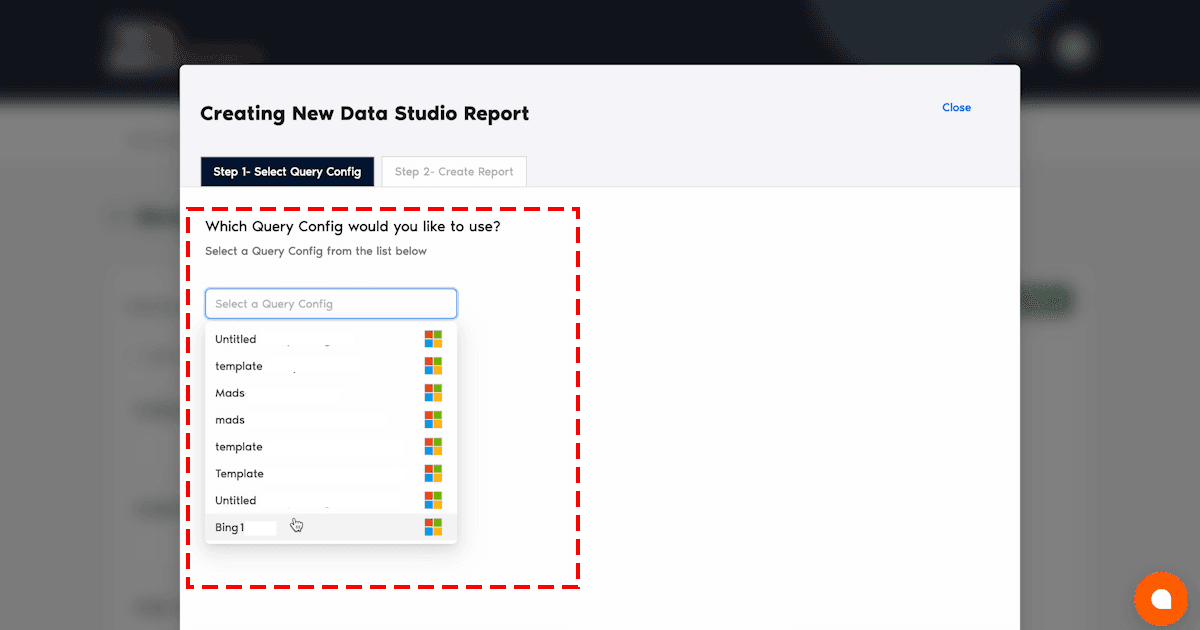Click the Microsoft icon on the first template row
1200x630 pixels.
[x=433, y=366]
